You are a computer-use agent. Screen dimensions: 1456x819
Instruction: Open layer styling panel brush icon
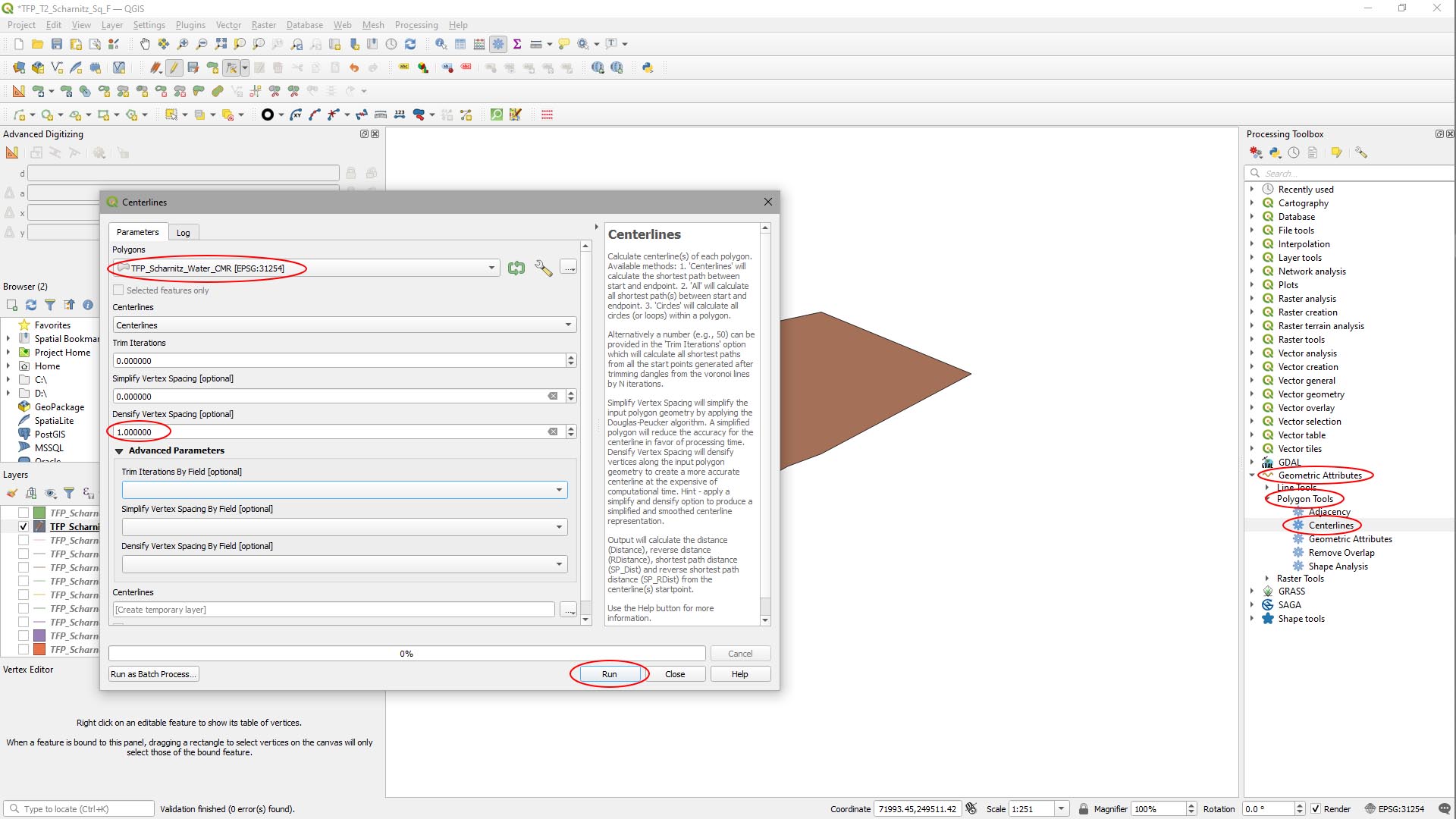[12, 493]
